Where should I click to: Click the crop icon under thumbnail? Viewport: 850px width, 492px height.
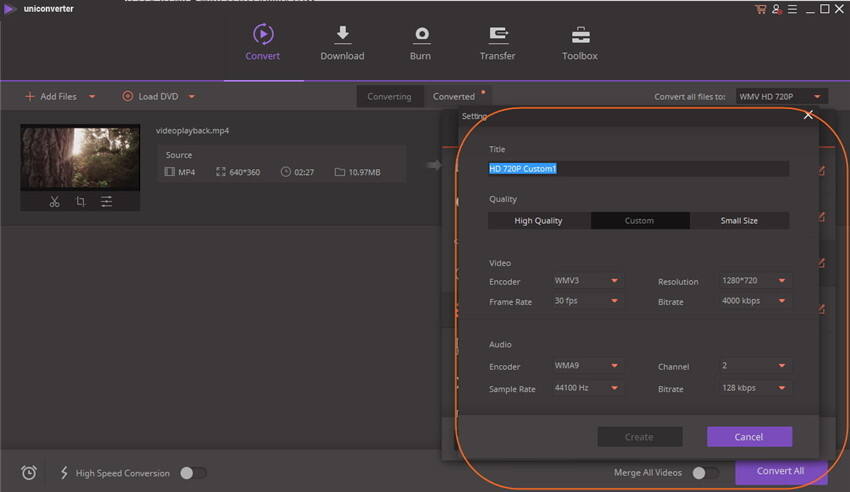[x=80, y=202]
